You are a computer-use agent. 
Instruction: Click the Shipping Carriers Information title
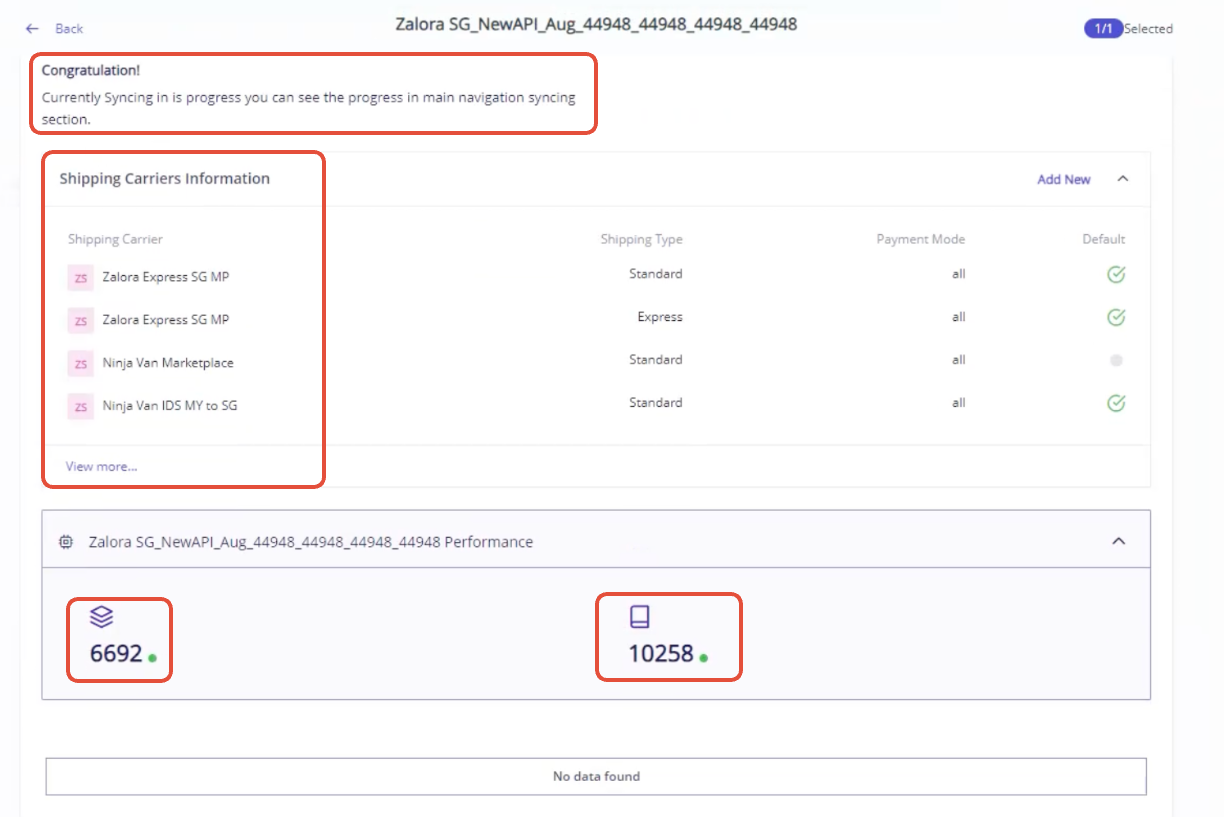coord(164,179)
